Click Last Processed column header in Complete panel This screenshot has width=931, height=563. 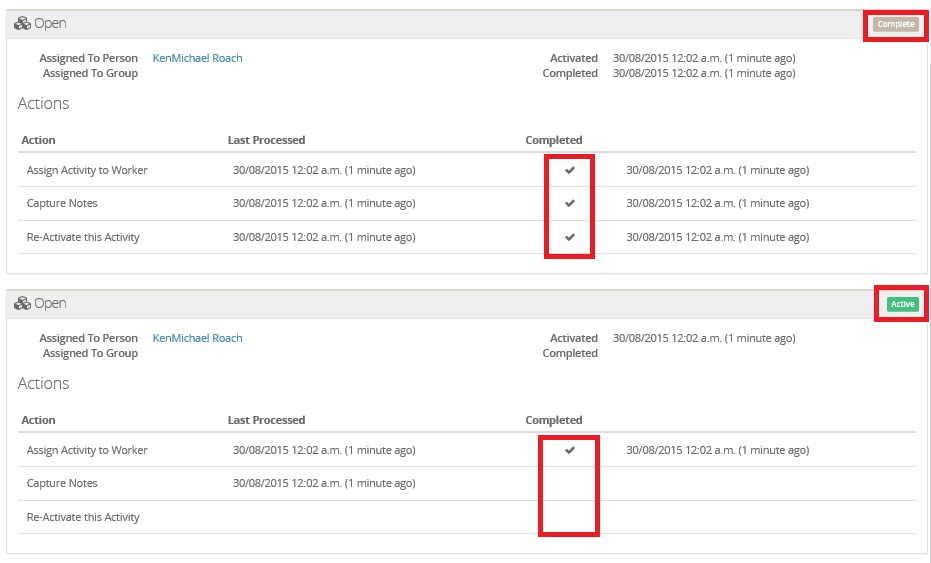pos(266,140)
